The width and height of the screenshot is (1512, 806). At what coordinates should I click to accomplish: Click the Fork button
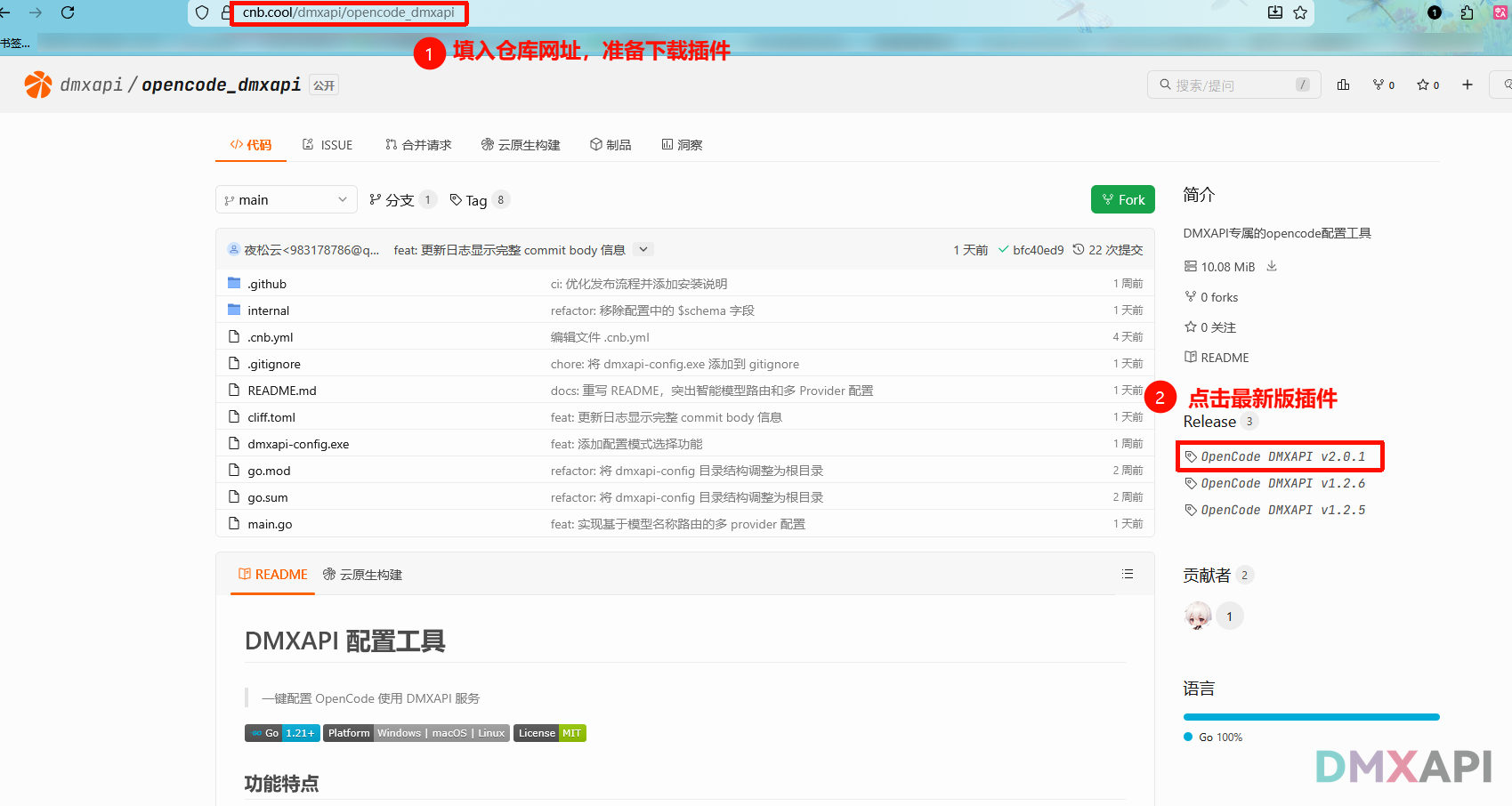[1122, 199]
